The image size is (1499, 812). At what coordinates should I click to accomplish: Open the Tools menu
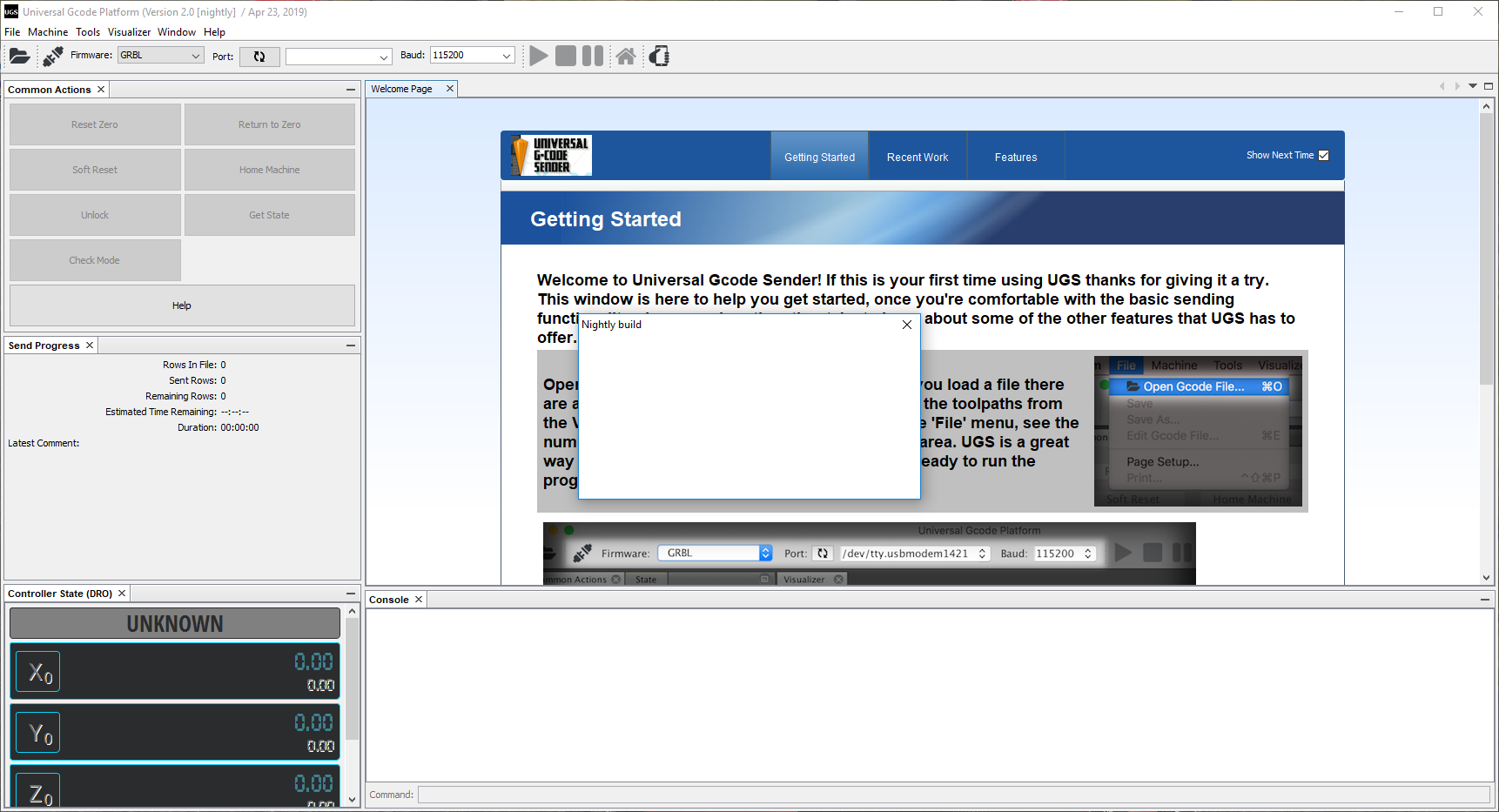tap(88, 32)
